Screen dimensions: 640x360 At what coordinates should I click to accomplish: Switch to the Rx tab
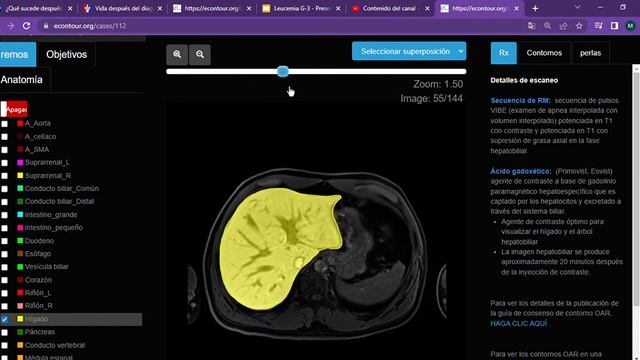point(504,53)
